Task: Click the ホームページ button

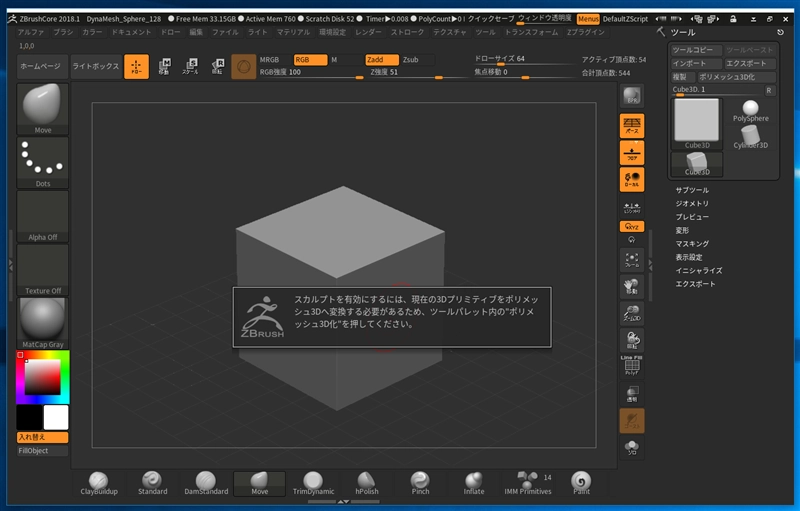Action: click(42, 66)
